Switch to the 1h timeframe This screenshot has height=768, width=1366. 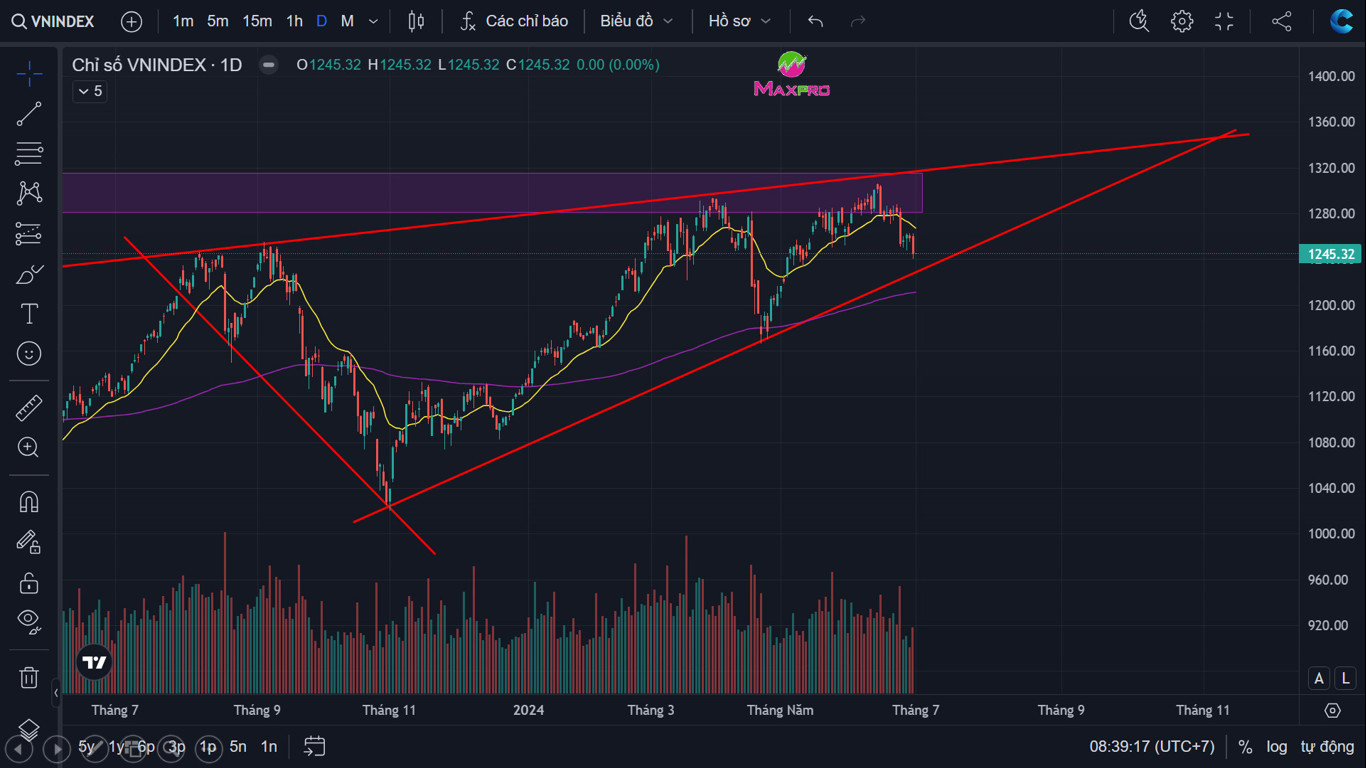tap(294, 21)
